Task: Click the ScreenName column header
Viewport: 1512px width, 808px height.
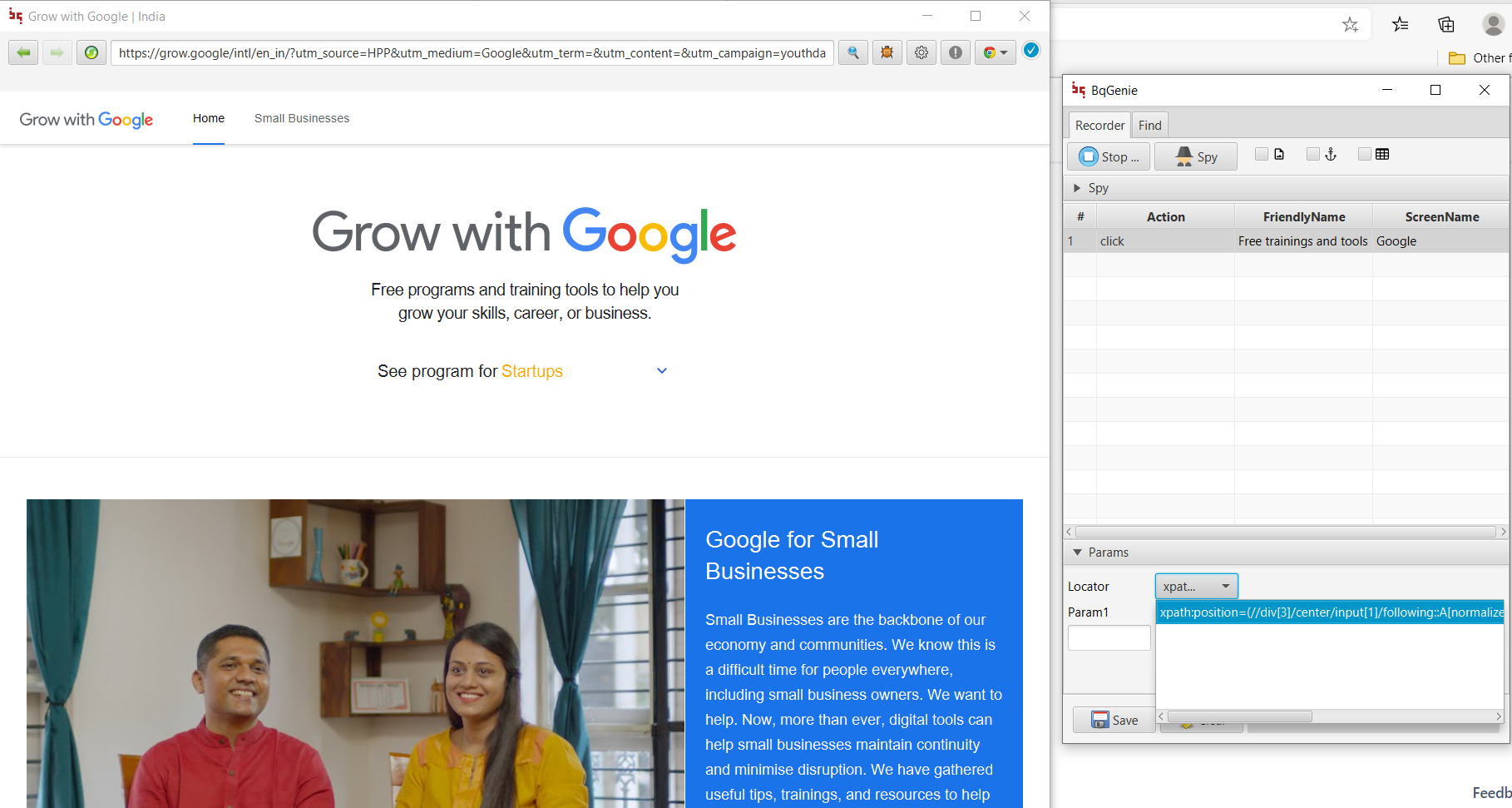Action: [x=1441, y=216]
